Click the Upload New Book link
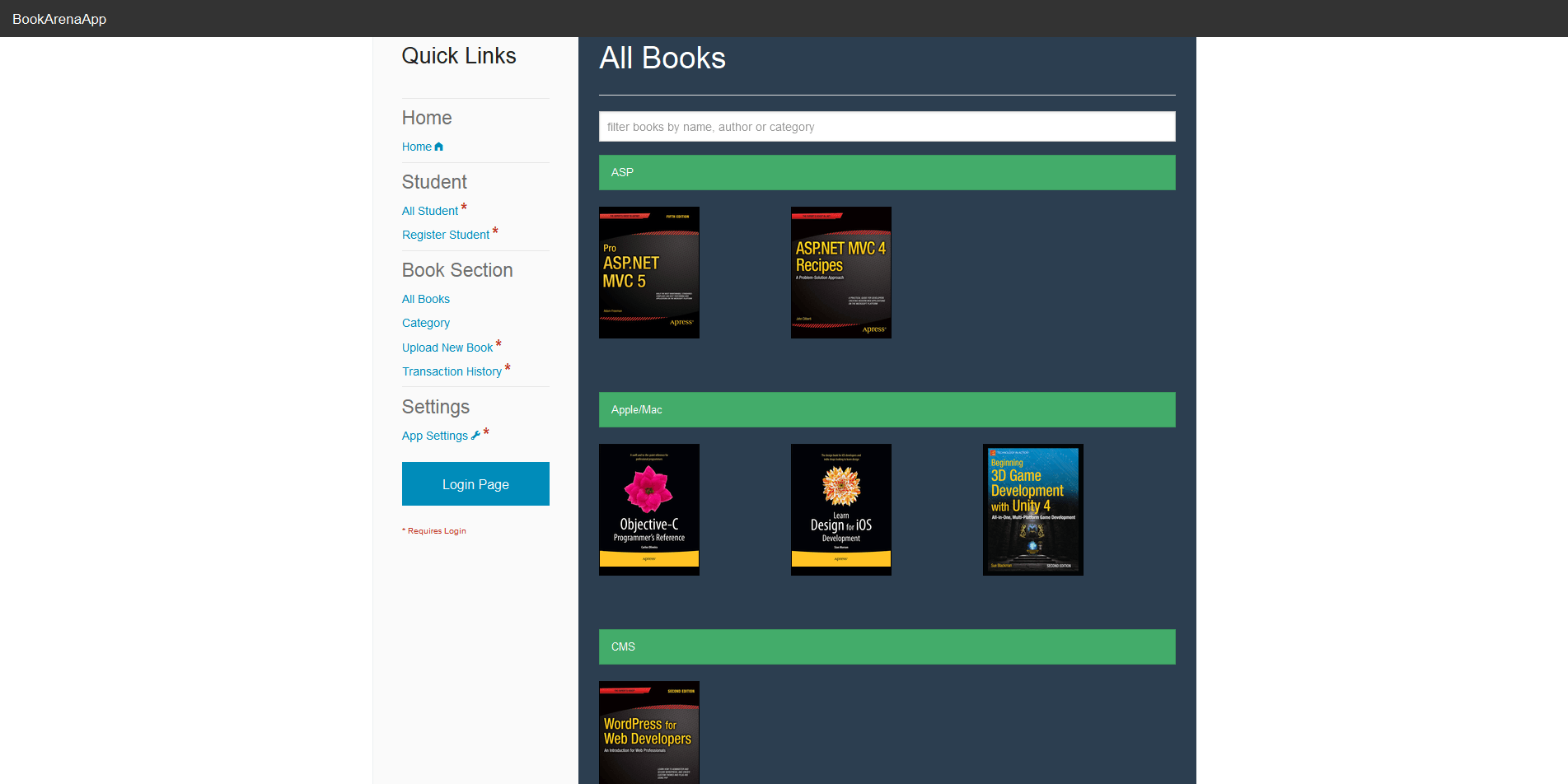 (x=447, y=348)
